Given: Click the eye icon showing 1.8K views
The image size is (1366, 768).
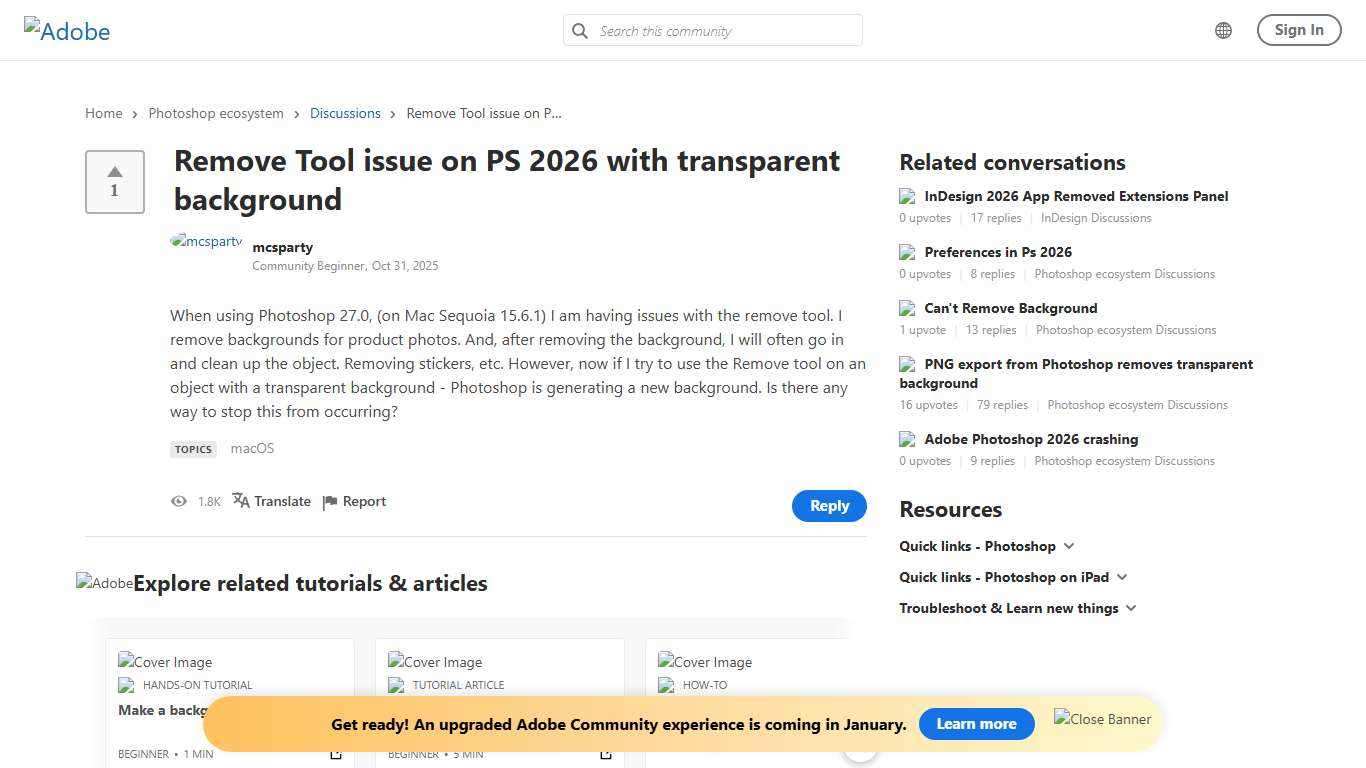Looking at the screenshot, I should (x=179, y=501).
